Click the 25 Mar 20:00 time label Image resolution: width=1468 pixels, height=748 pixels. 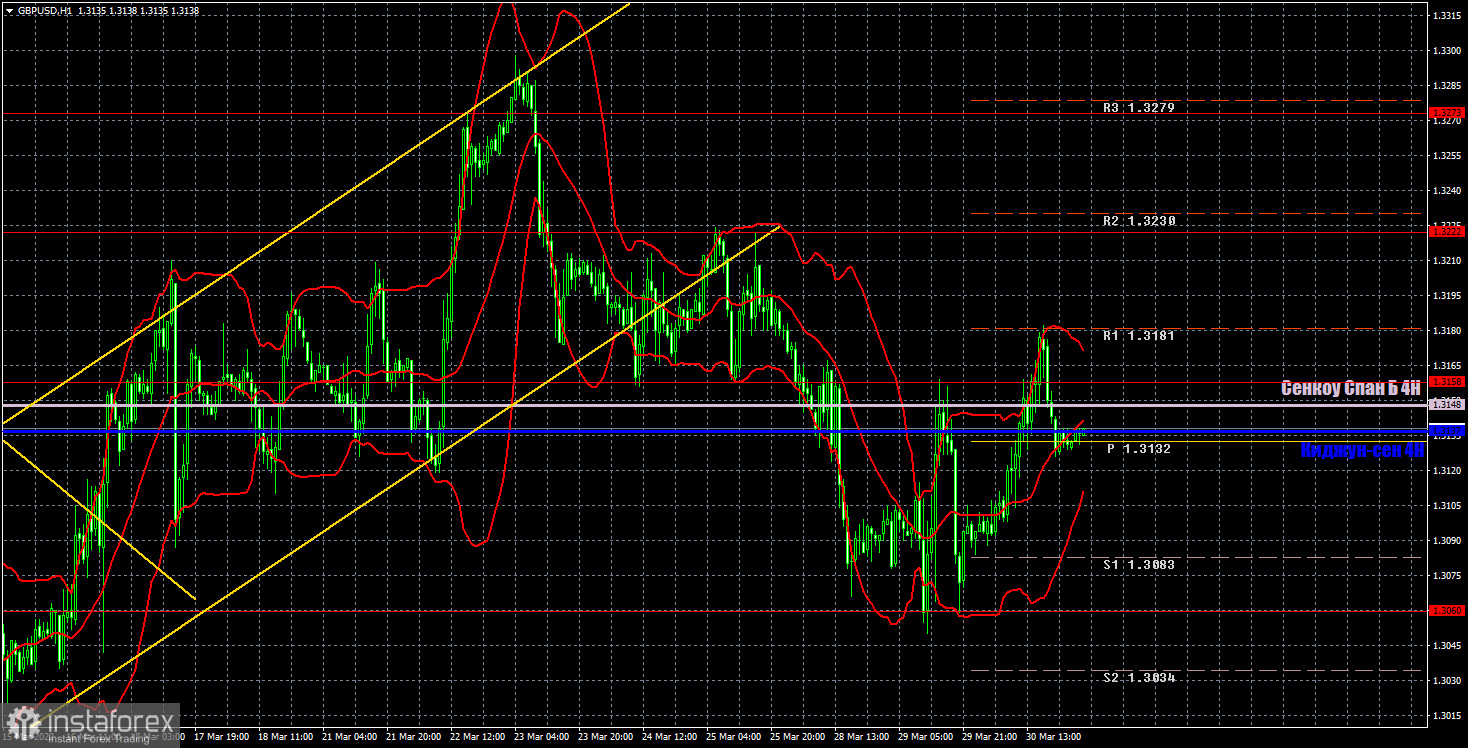(x=798, y=737)
